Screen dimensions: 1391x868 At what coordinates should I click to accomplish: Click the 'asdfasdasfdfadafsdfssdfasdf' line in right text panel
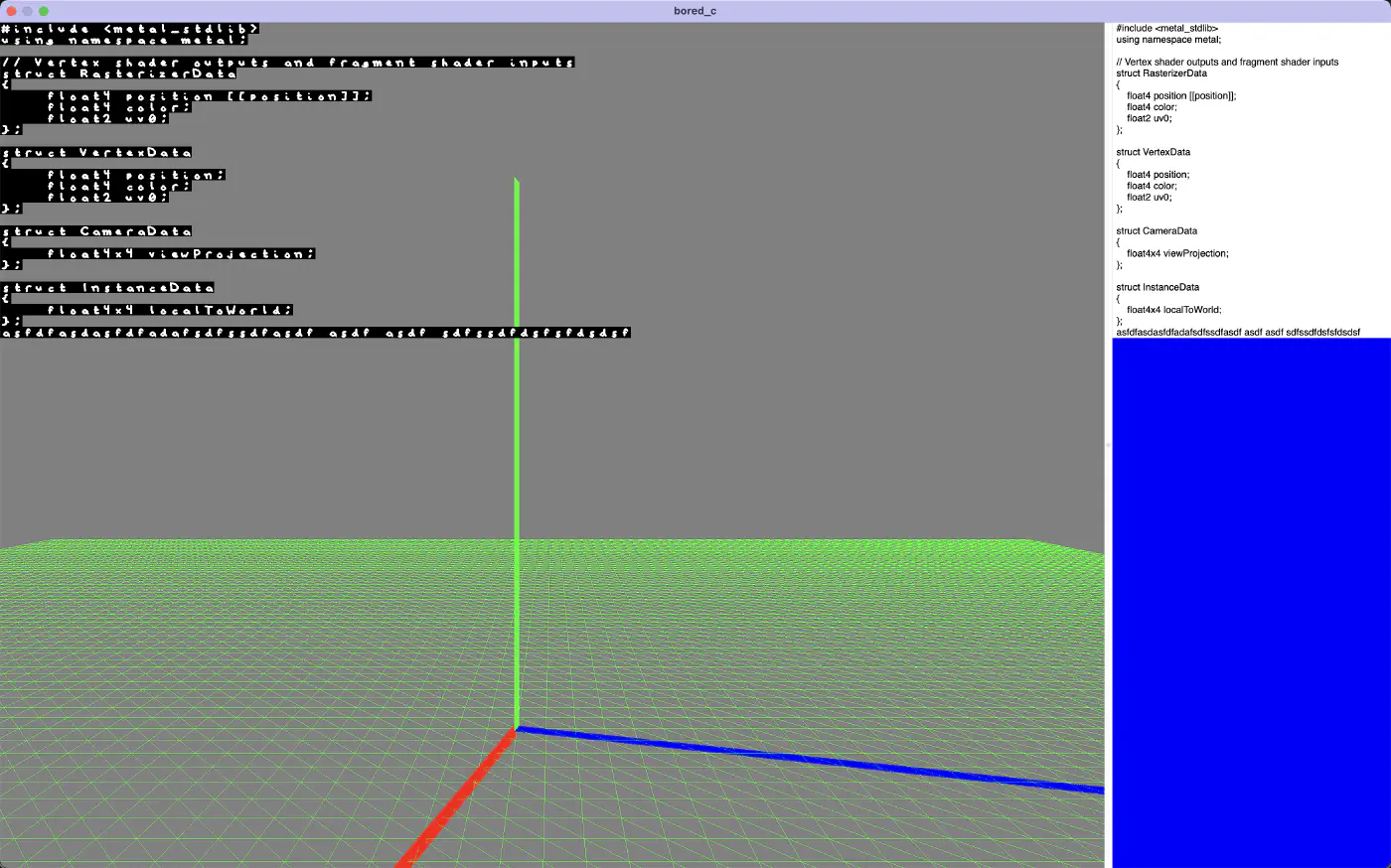coord(1237,332)
